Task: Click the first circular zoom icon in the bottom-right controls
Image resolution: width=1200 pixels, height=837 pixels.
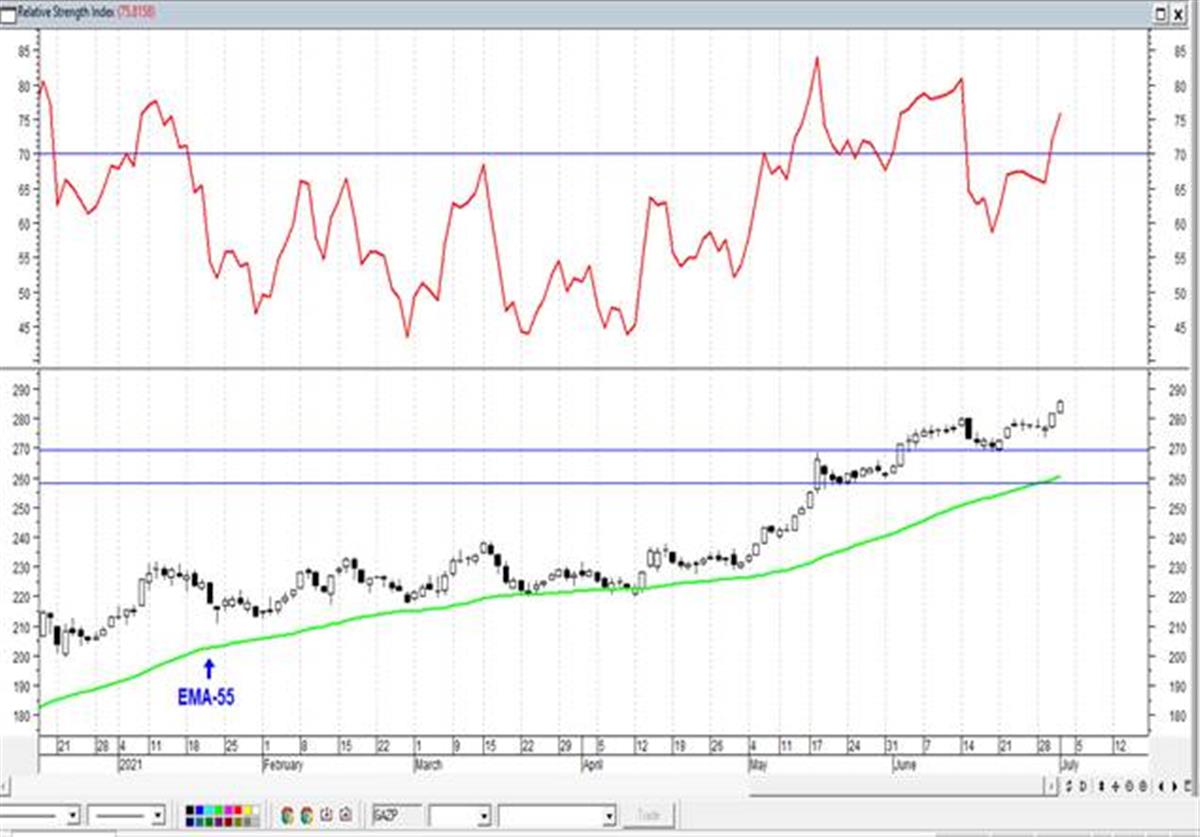Action: click(x=1129, y=786)
